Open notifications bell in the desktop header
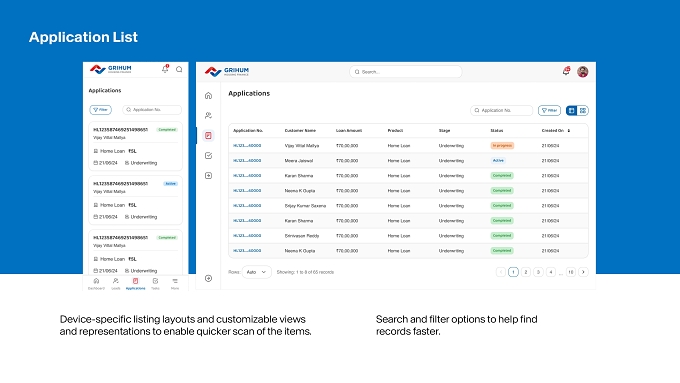 (x=566, y=71)
